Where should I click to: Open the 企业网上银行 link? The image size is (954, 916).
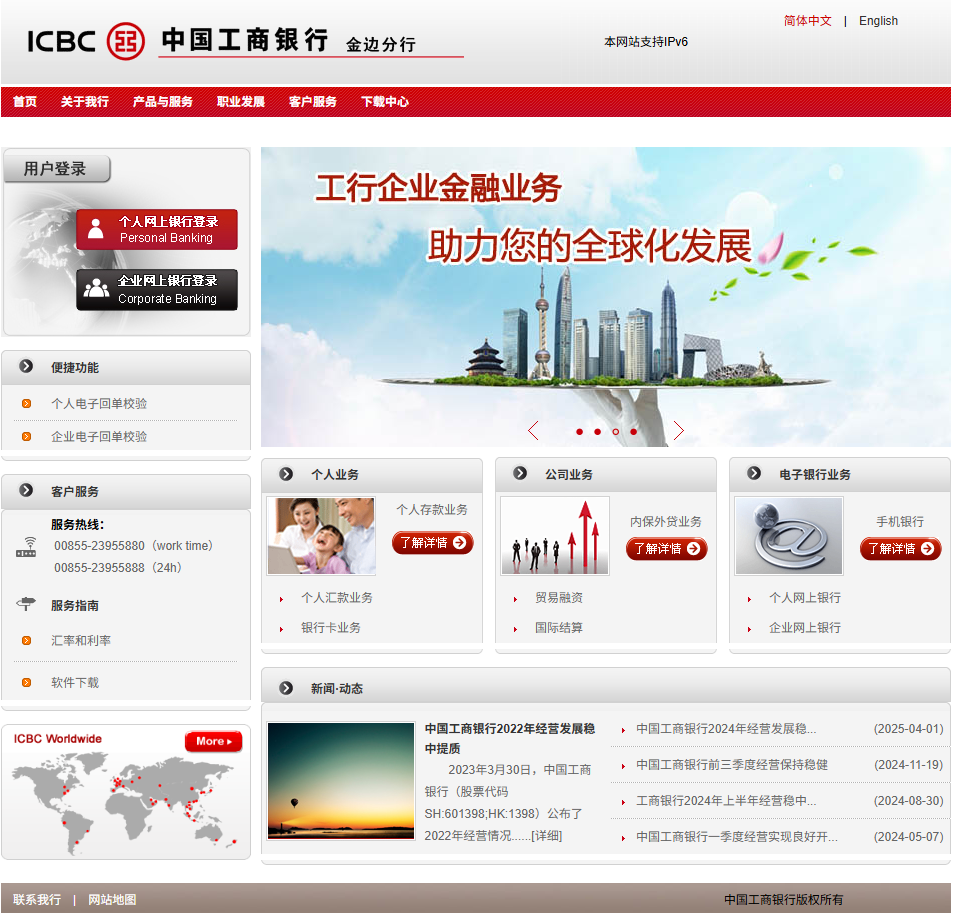[806, 628]
